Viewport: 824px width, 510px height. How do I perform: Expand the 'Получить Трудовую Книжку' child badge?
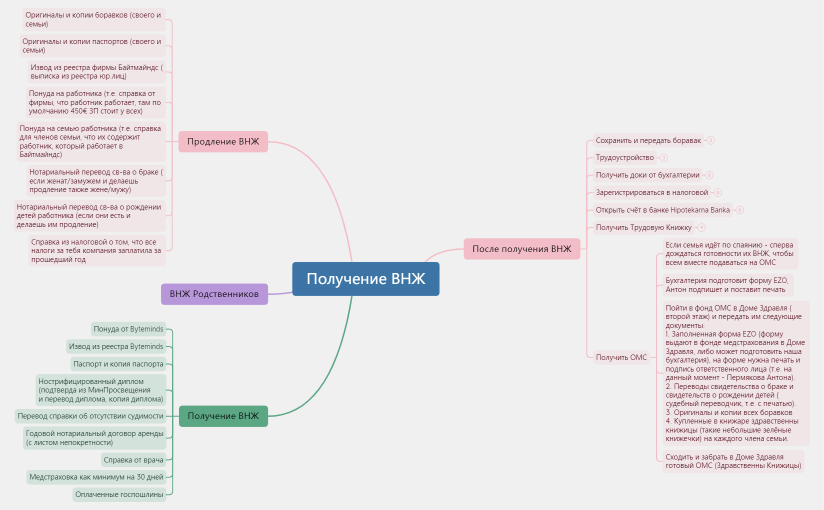click(700, 227)
